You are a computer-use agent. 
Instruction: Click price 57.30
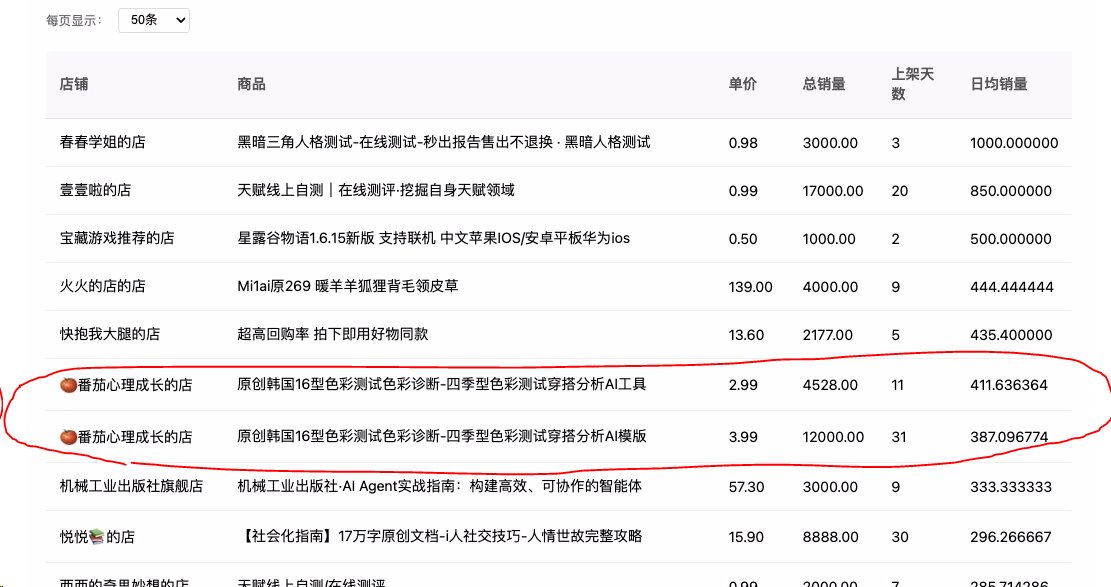point(746,487)
